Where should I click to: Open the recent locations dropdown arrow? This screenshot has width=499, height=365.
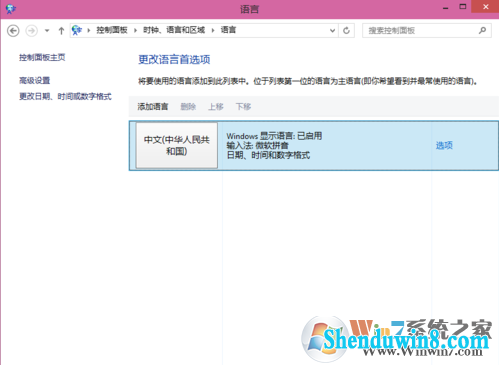[47, 31]
